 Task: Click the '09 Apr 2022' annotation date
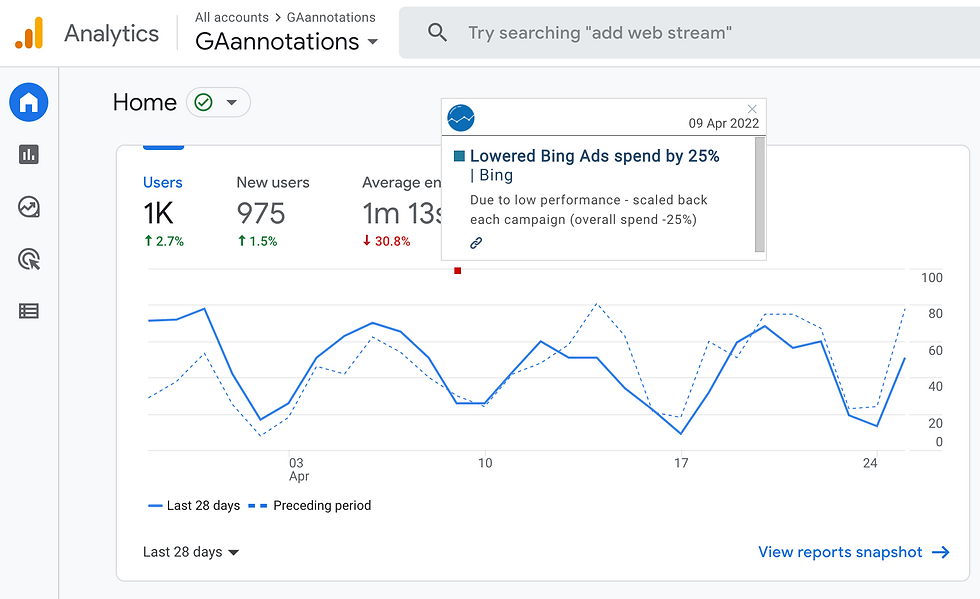tap(724, 123)
